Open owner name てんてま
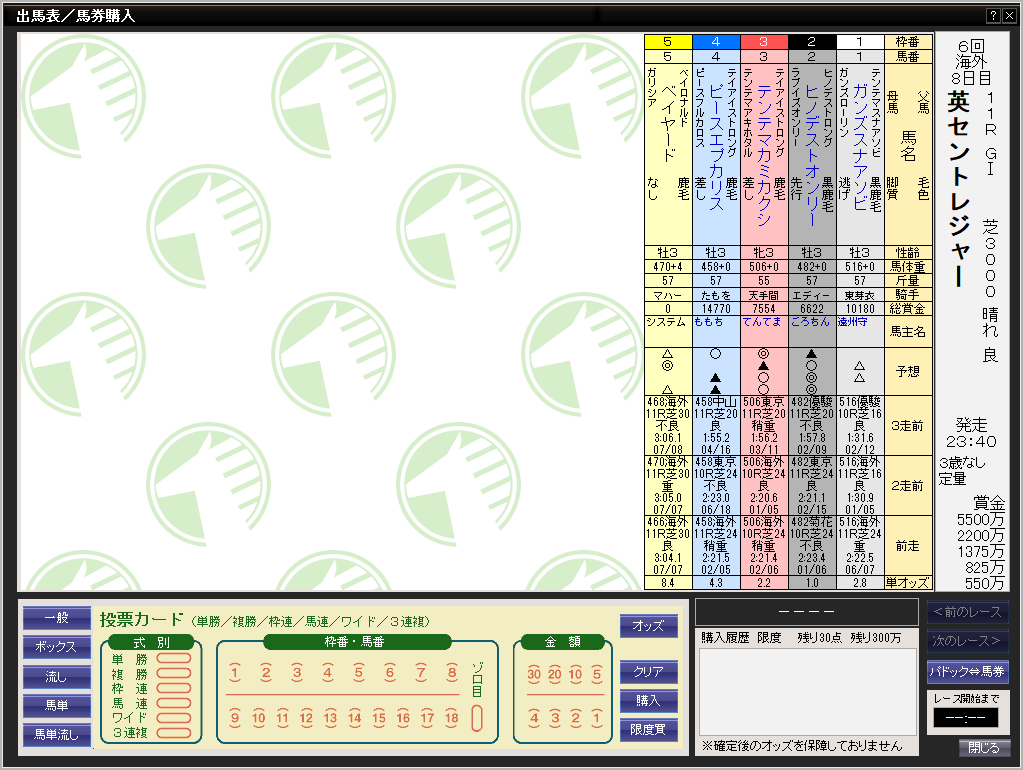This screenshot has height=770, width=1023. [x=762, y=322]
